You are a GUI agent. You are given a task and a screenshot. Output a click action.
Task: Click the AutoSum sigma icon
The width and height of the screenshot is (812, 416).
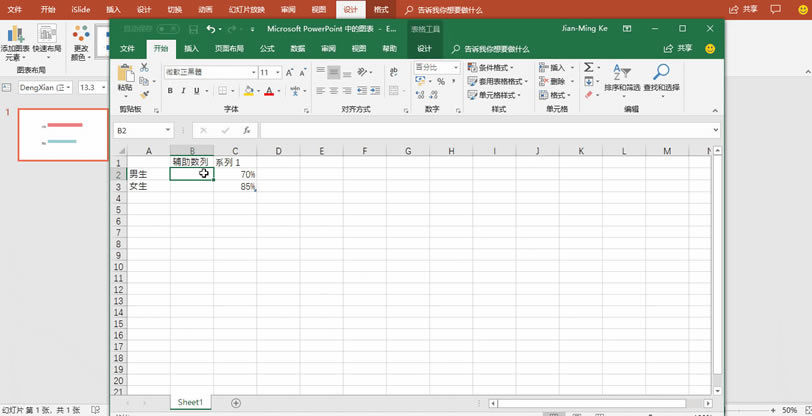(588, 68)
